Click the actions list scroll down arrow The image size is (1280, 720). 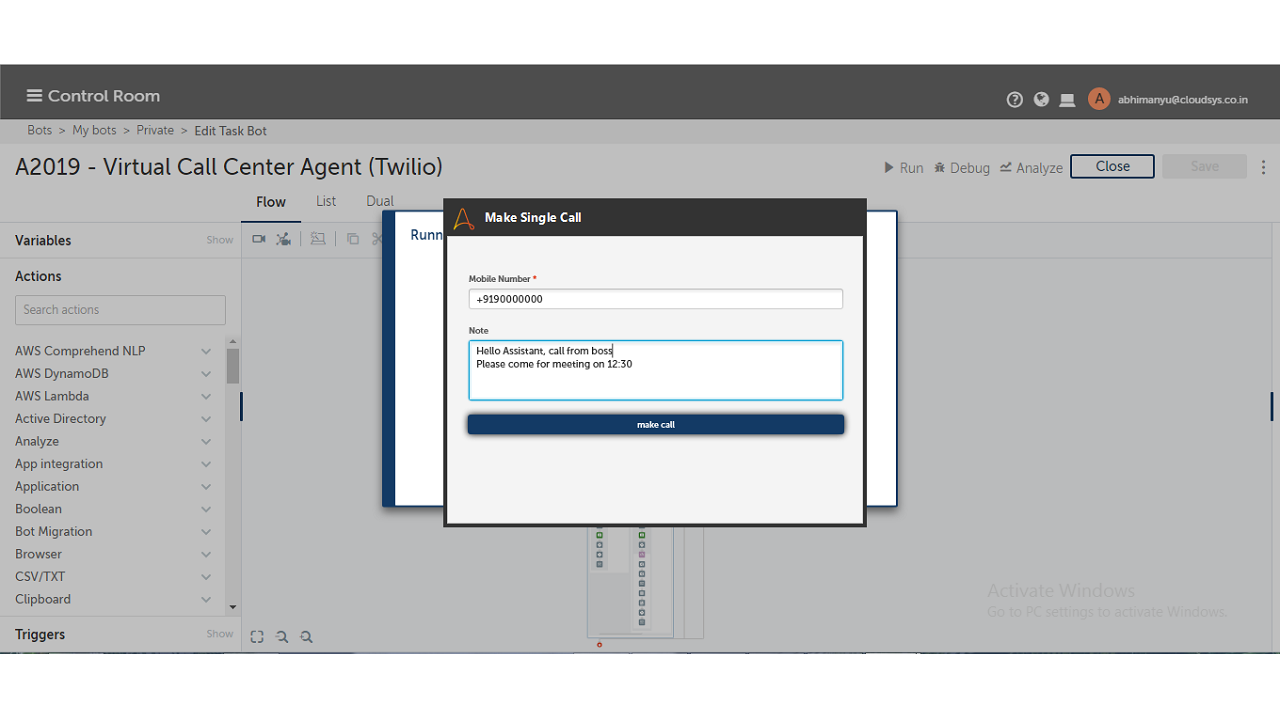point(233,607)
